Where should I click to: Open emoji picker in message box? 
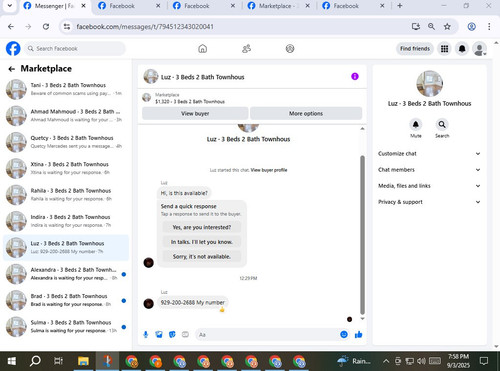click(x=344, y=334)
